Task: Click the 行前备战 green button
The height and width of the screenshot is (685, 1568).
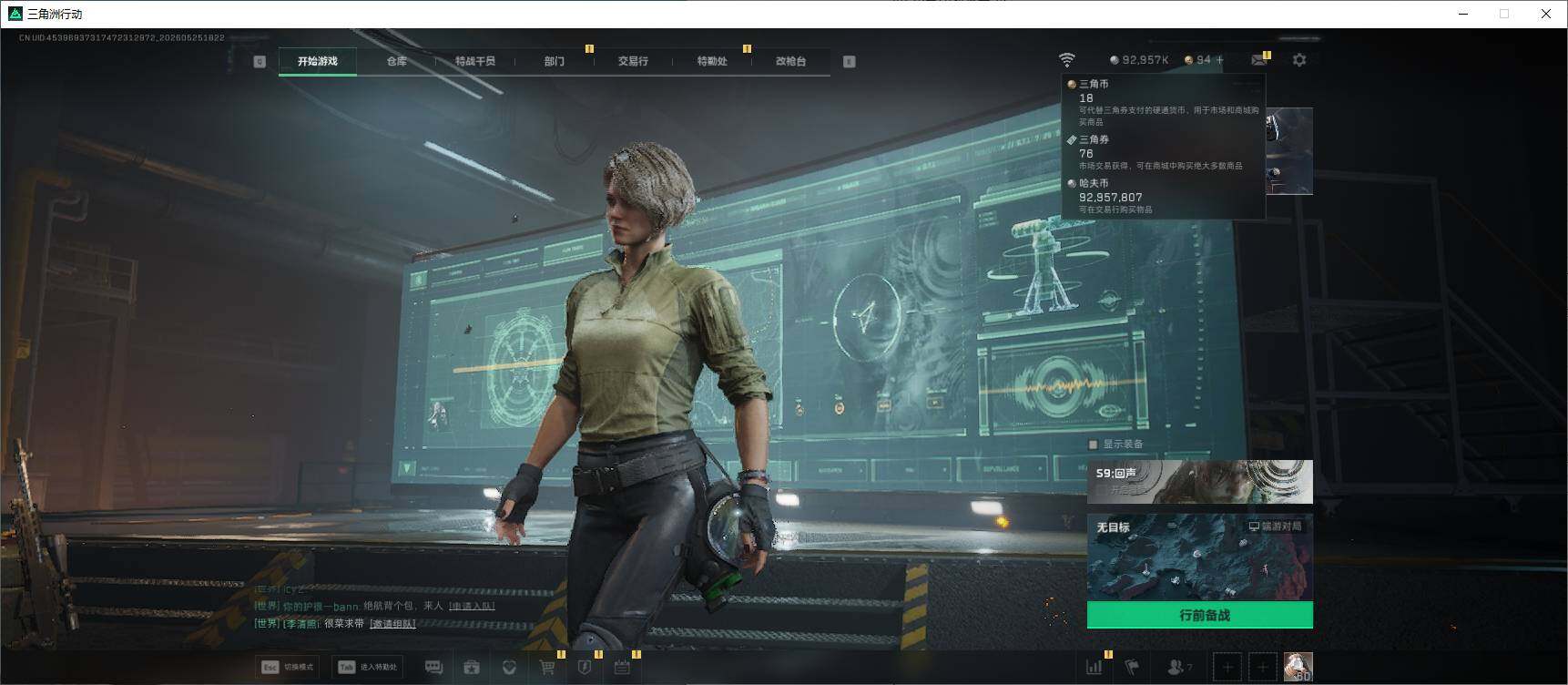Action: (x=1200, y=615)
